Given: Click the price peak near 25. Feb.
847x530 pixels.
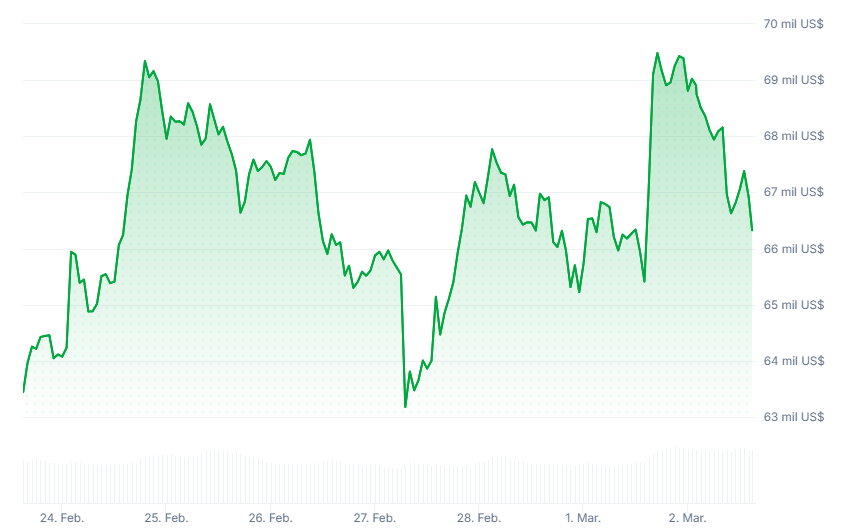Looking at the screenshot, I should click(x=145, y=62).
